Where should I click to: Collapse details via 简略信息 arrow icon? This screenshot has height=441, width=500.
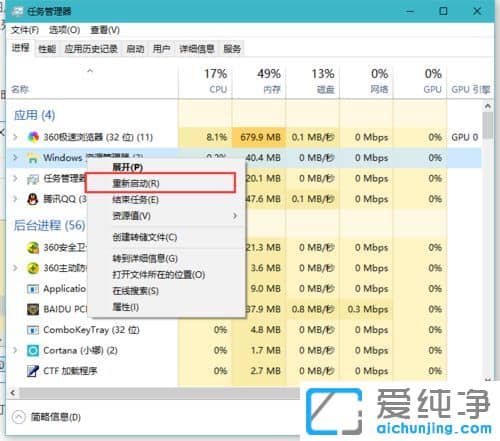19,417
